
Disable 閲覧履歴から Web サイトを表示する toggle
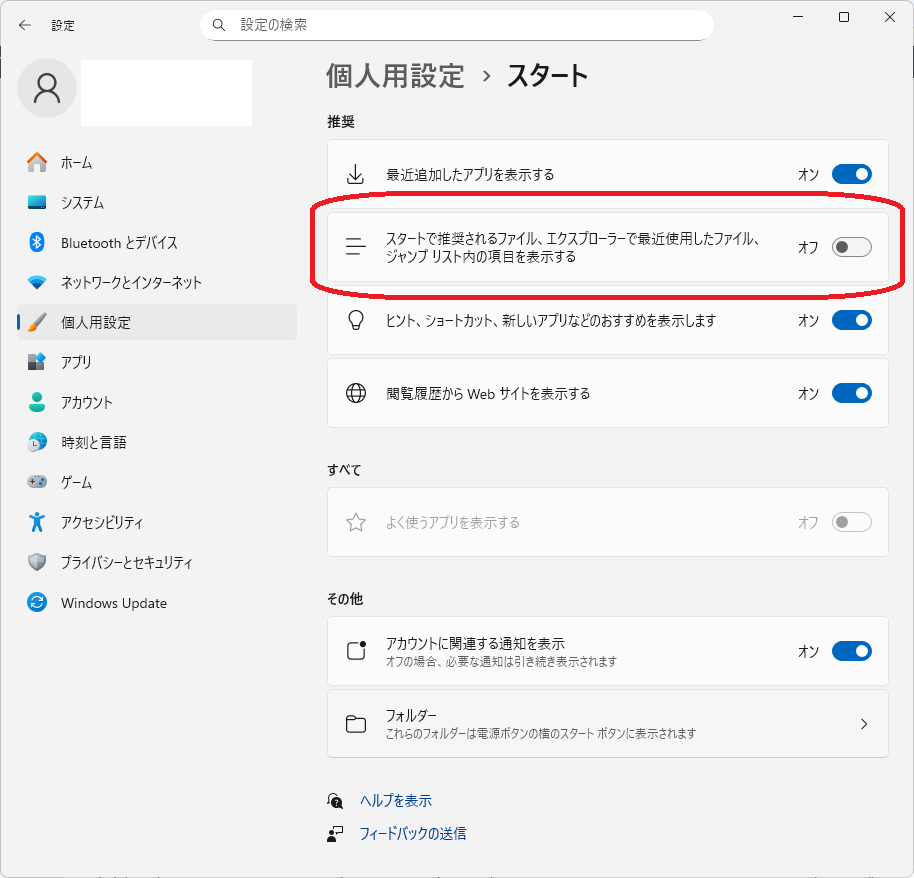[x=851, y=393]
